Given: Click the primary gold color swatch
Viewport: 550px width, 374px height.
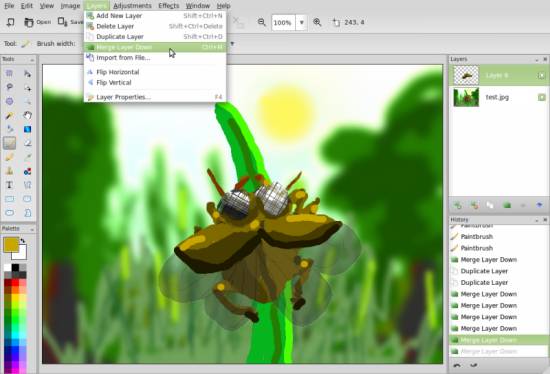Looking at the screenshot, I should tap(11, 245).
